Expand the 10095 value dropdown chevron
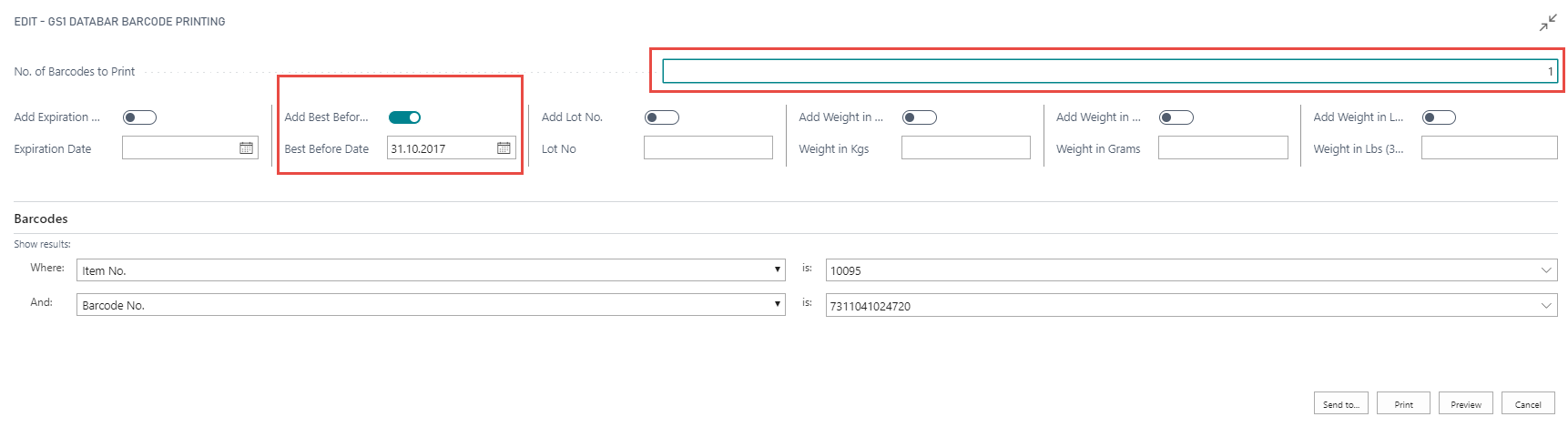 coord(1545,270)
